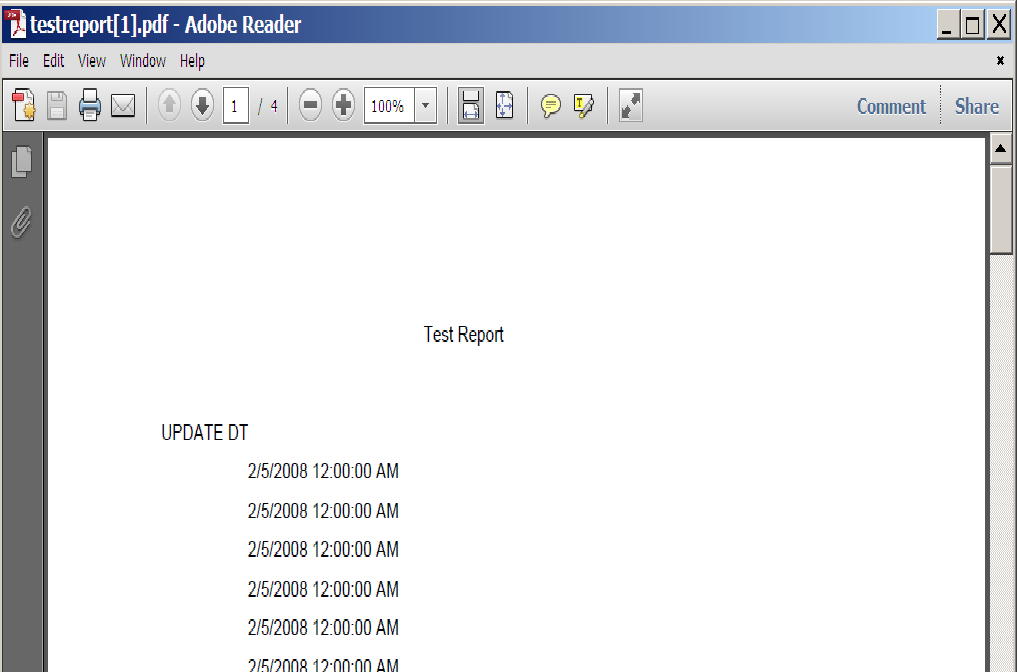Click the Comment button
1017x672 pixels.
[890, 106]
